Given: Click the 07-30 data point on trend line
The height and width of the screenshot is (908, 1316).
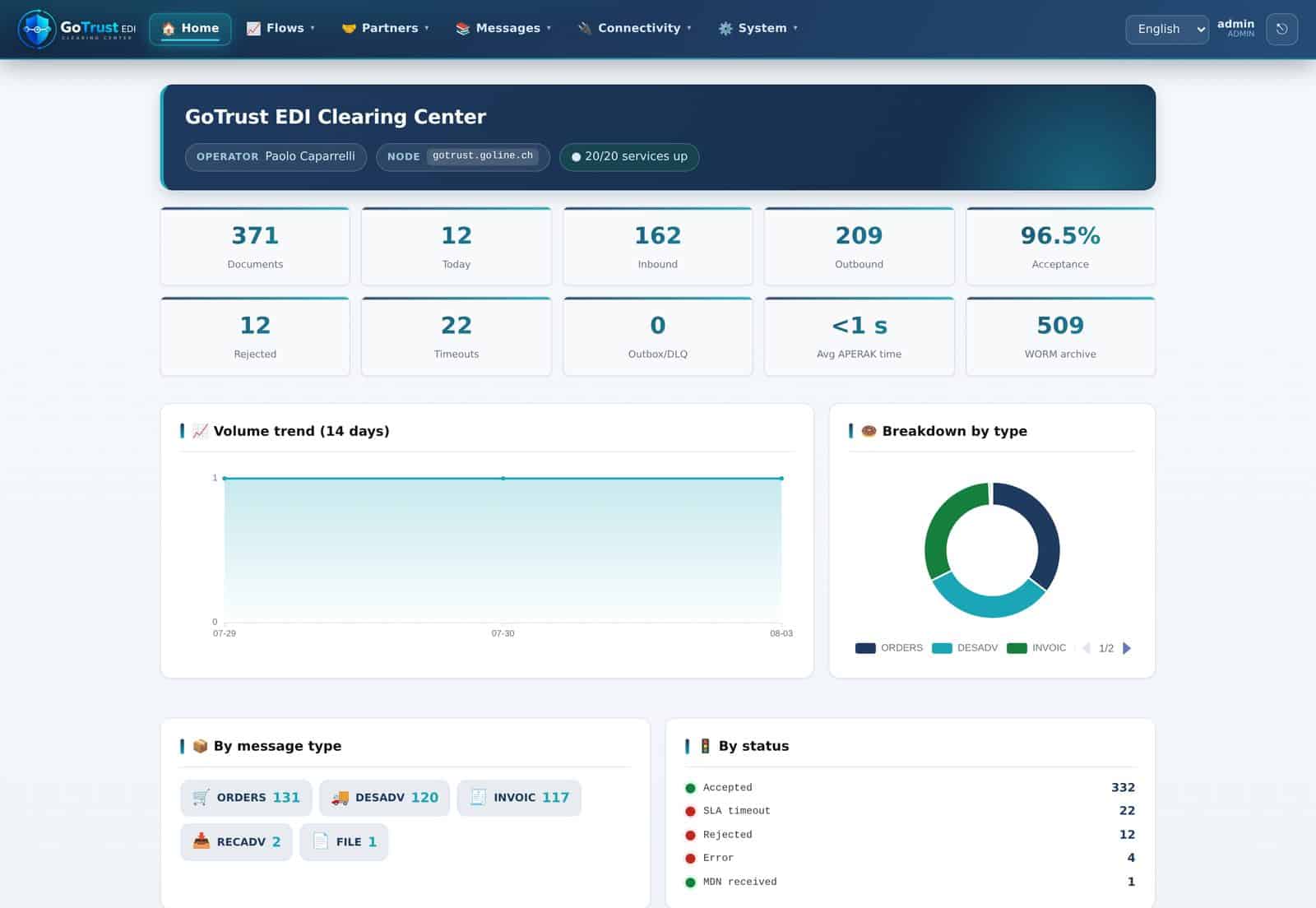Looking at the screenshot, I should tap(503, 478).
